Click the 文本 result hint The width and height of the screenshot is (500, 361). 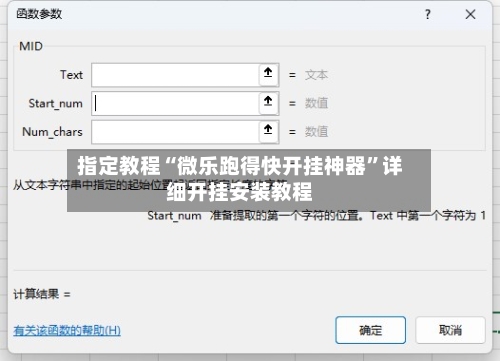316,75
